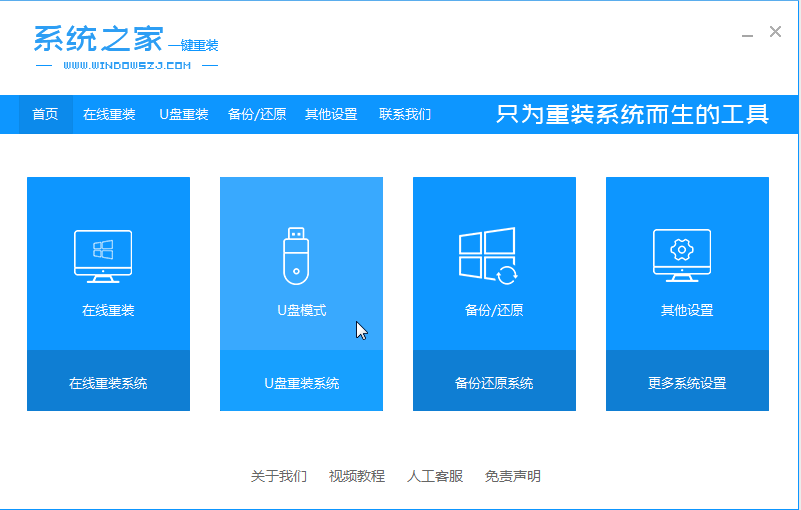Viewport: 801px width, 510px height.
Task: Open the 人工客服 link
Action: pyautogui.click(x=435, y=476)
